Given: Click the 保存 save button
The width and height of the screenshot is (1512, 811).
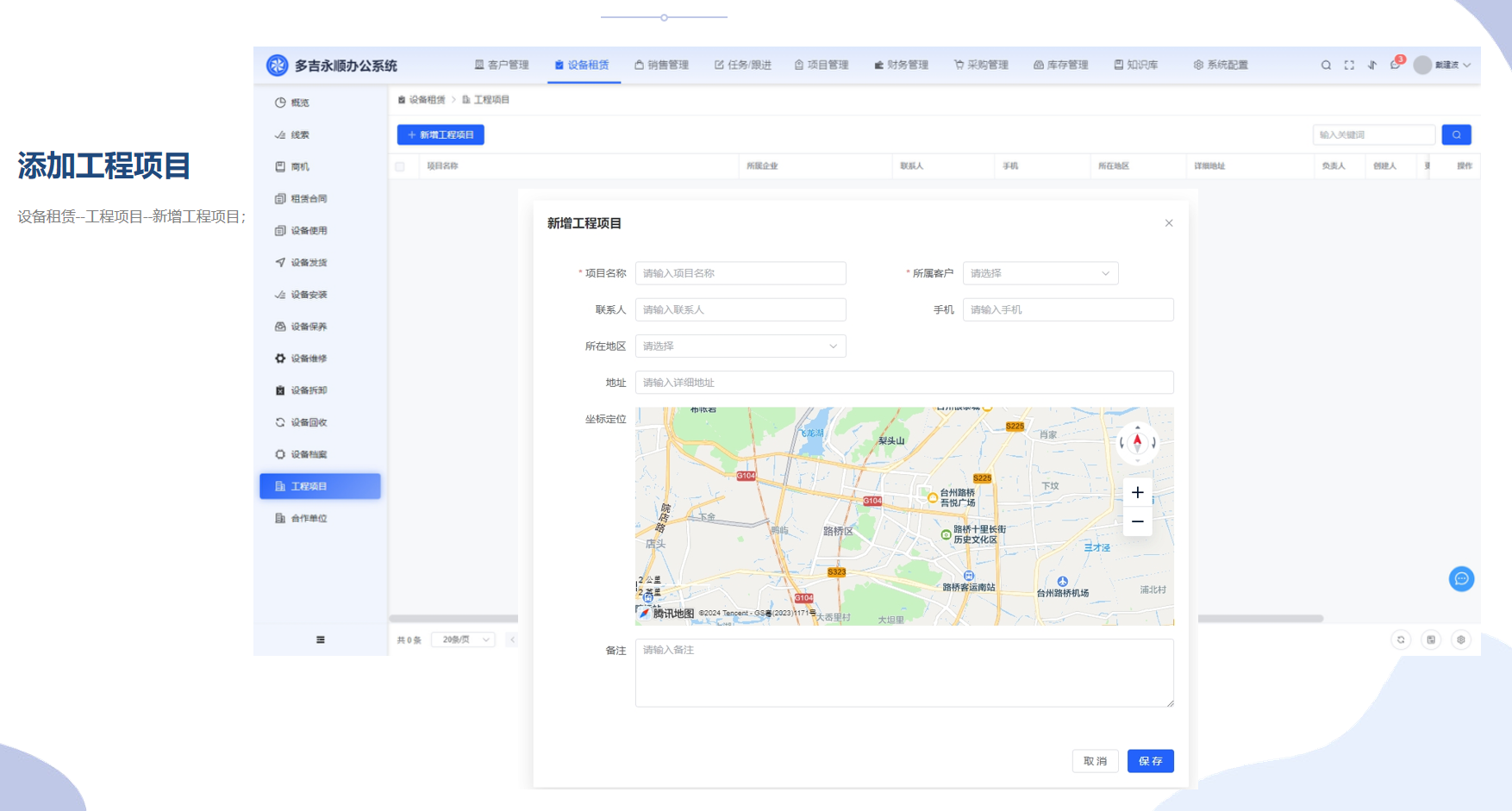Looking at the screenshot, I should tap(1150, 761).
